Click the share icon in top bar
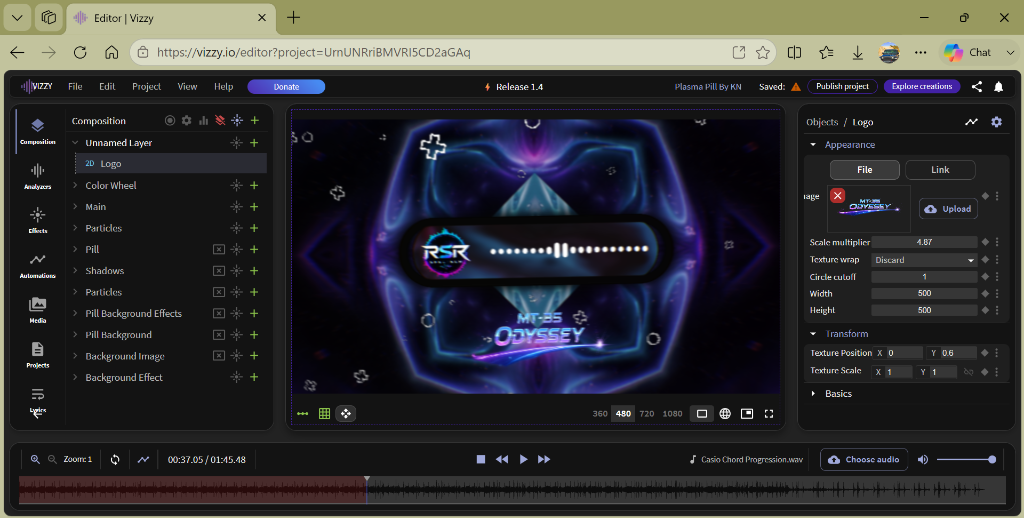Image resolution: width=1024 pixels, height=518 pixels. pos(977,86)
